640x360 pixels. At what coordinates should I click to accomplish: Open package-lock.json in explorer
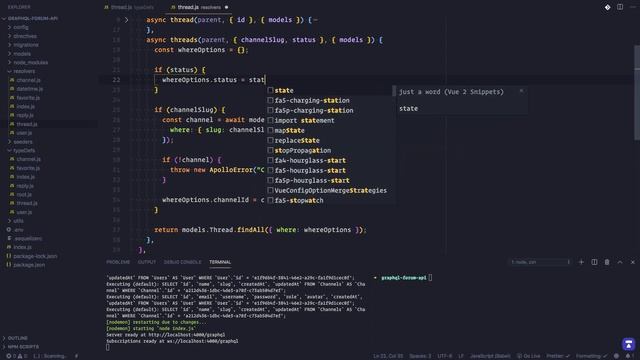tap(35, 256)
